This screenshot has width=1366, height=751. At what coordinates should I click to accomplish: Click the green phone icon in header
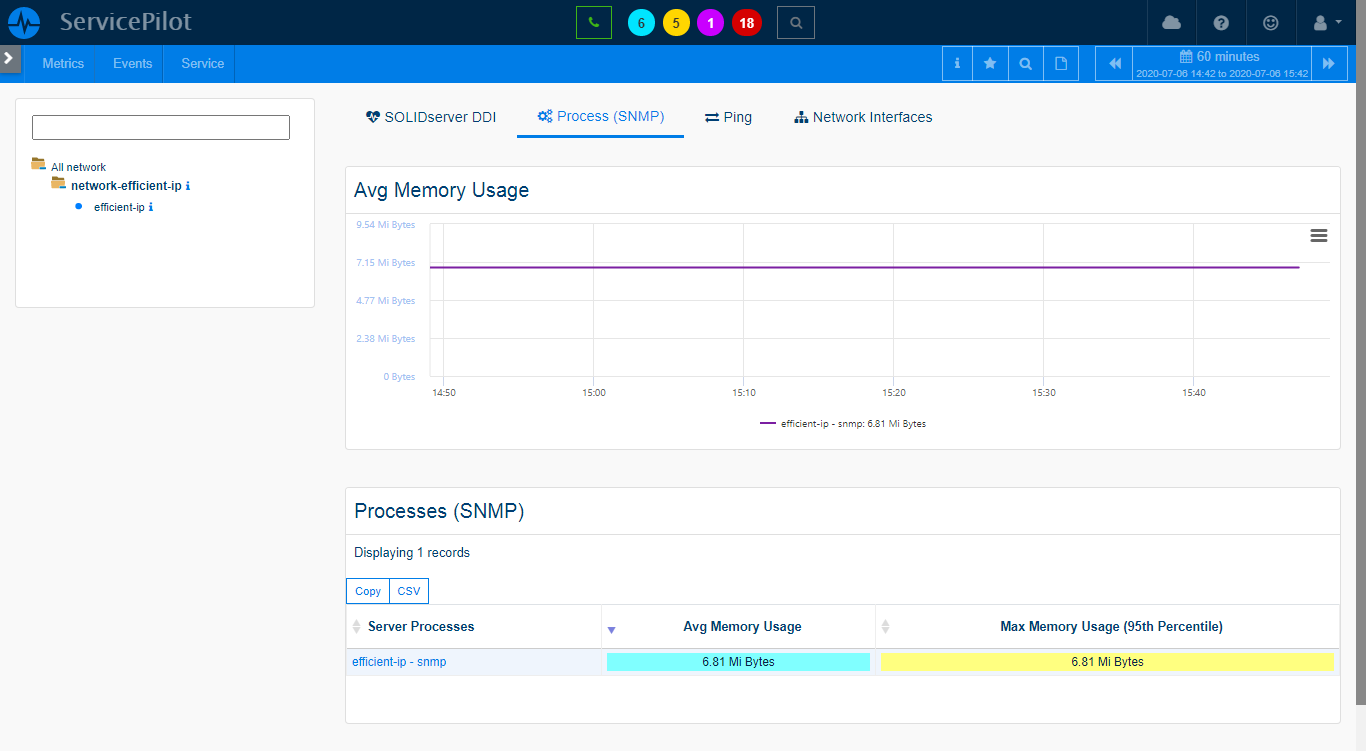[x=593, y=22]
